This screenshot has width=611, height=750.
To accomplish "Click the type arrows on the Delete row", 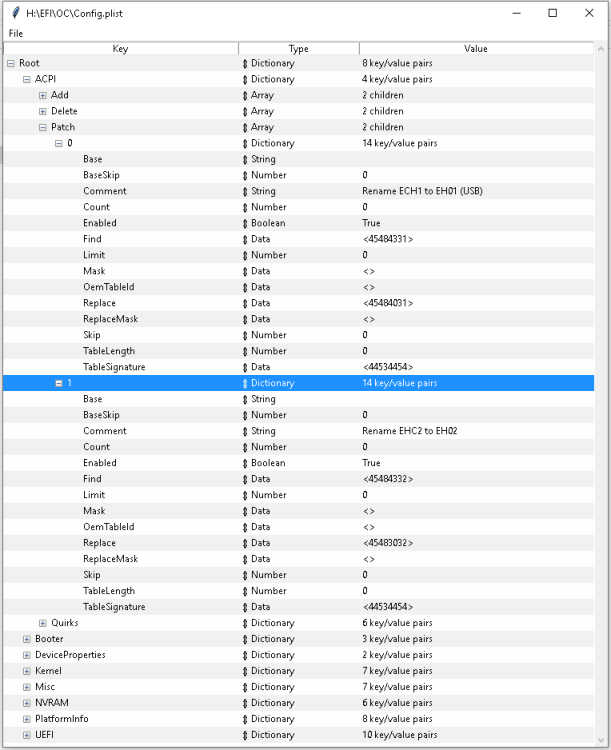I will pyautogui.click(x=245, y=111).
